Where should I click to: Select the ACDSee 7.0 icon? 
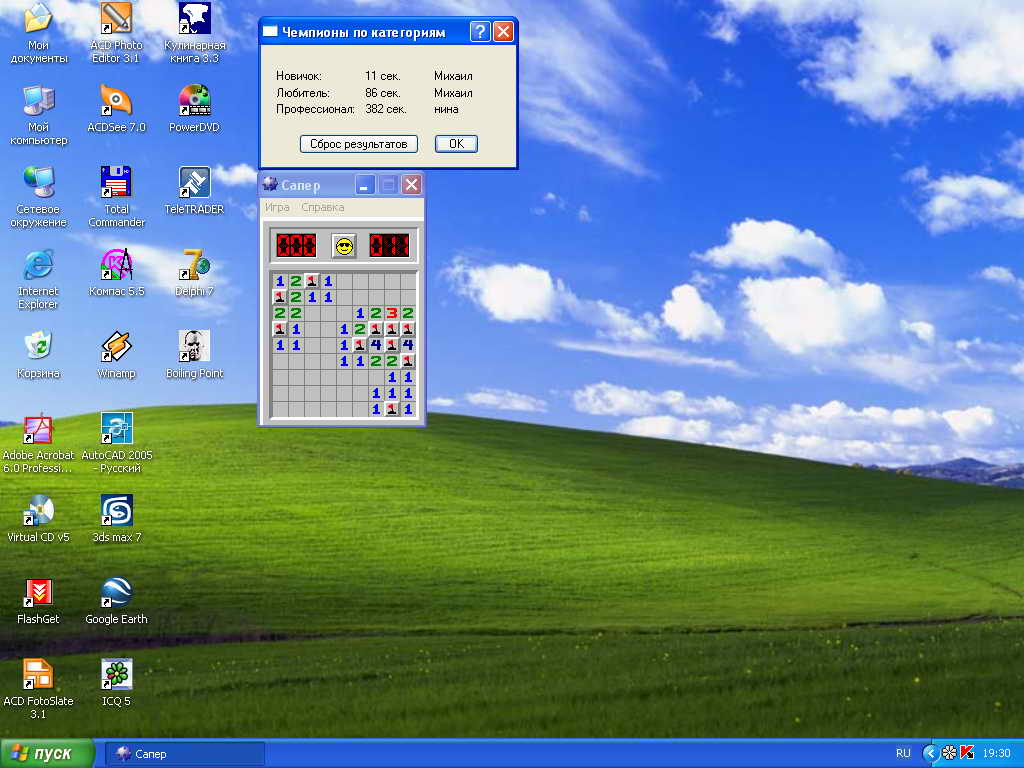pos(116,109)
